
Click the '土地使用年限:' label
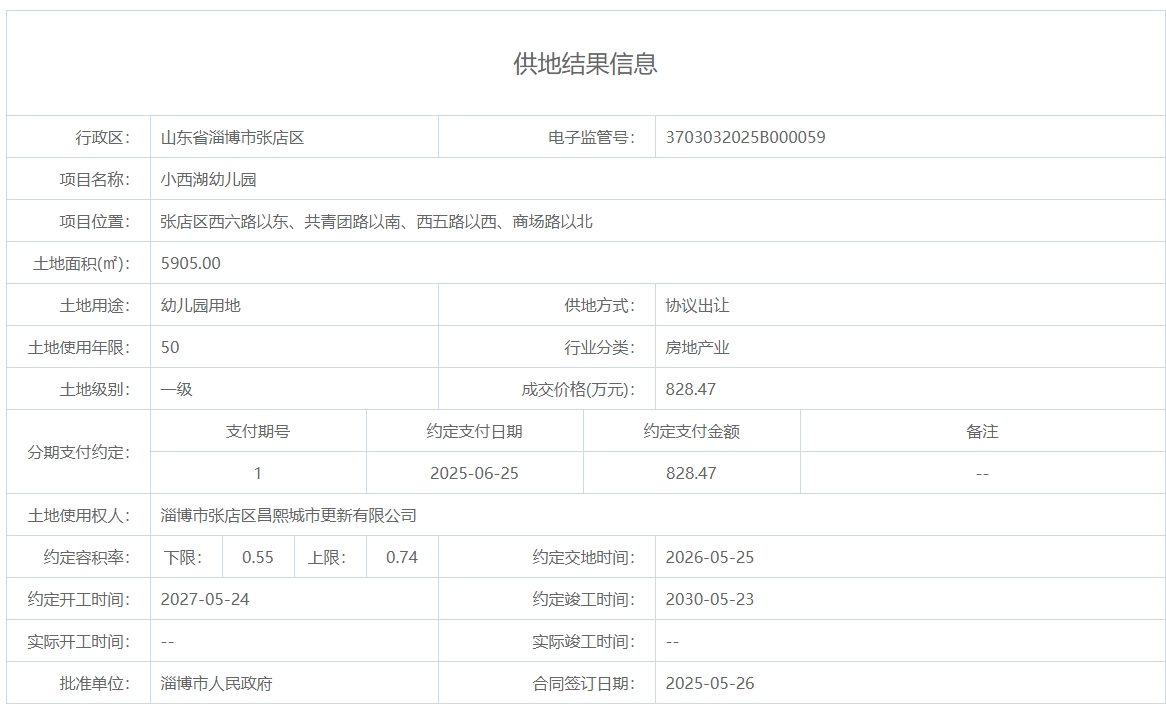(79, 347)
